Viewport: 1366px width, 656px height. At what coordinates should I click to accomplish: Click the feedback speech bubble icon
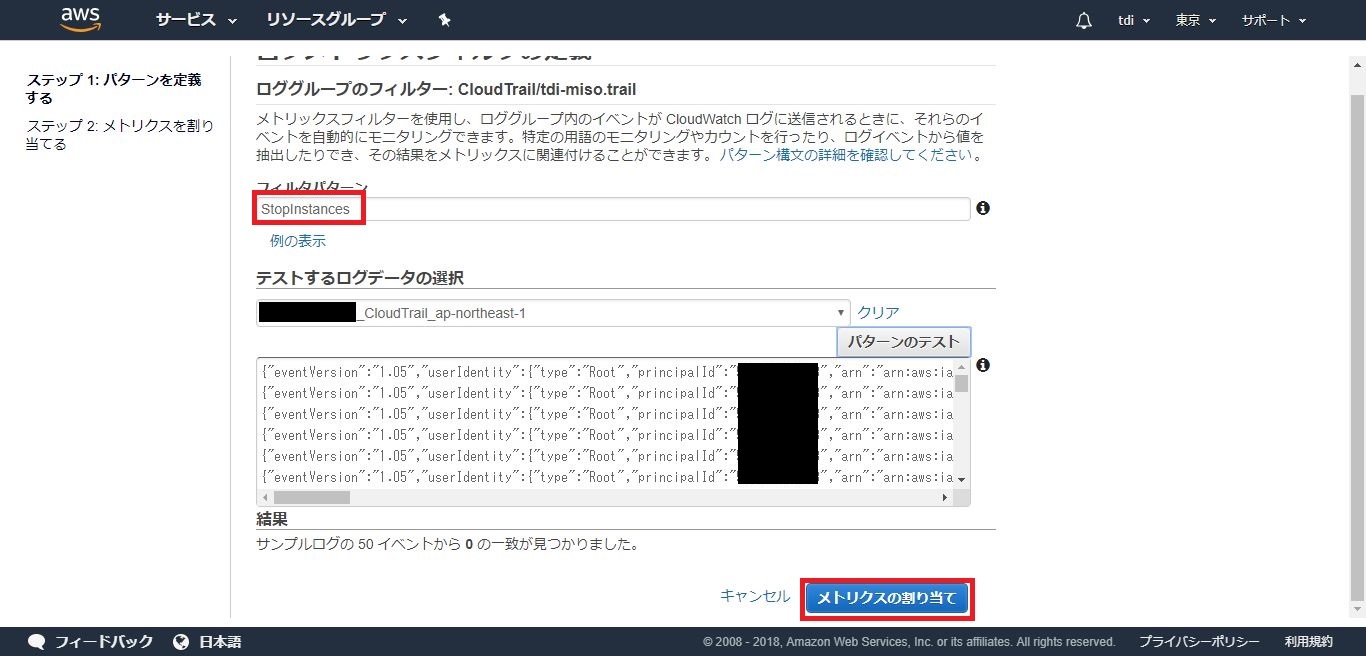click(x=37, y=642)
